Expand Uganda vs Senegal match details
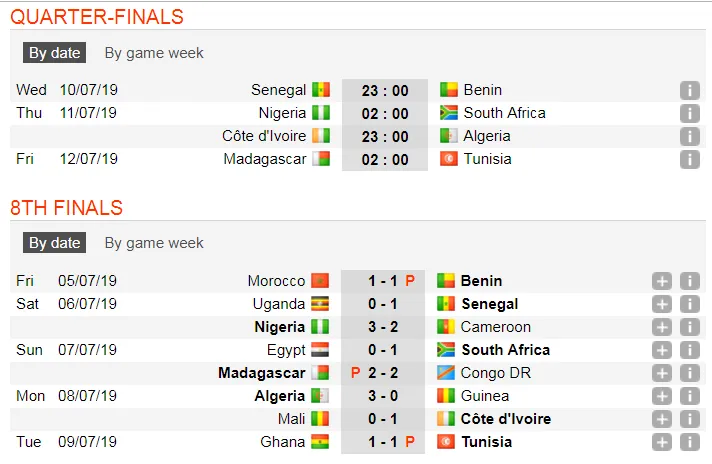This screenshot has width=712, height=464. tap(662, 304)
